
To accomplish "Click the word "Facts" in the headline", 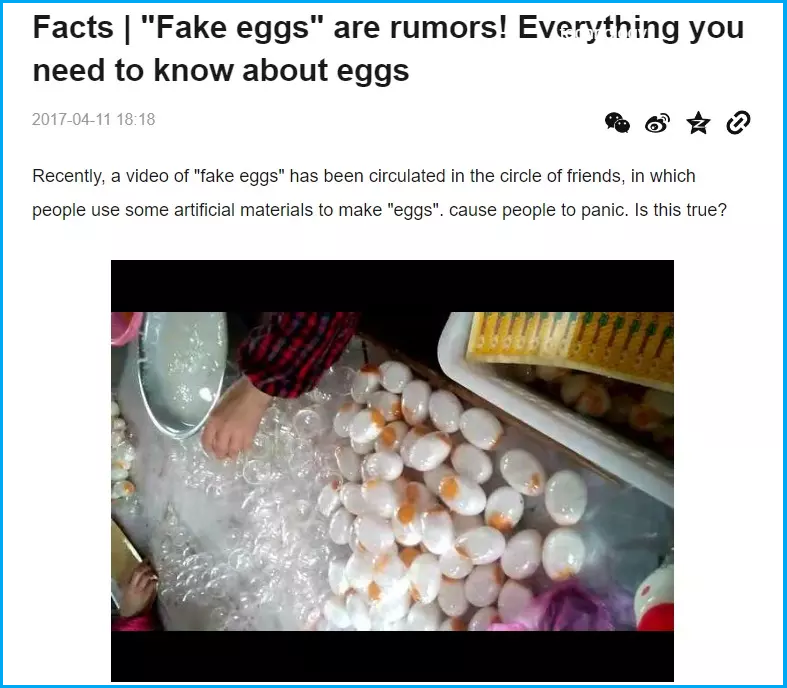I will click(73, 27).
